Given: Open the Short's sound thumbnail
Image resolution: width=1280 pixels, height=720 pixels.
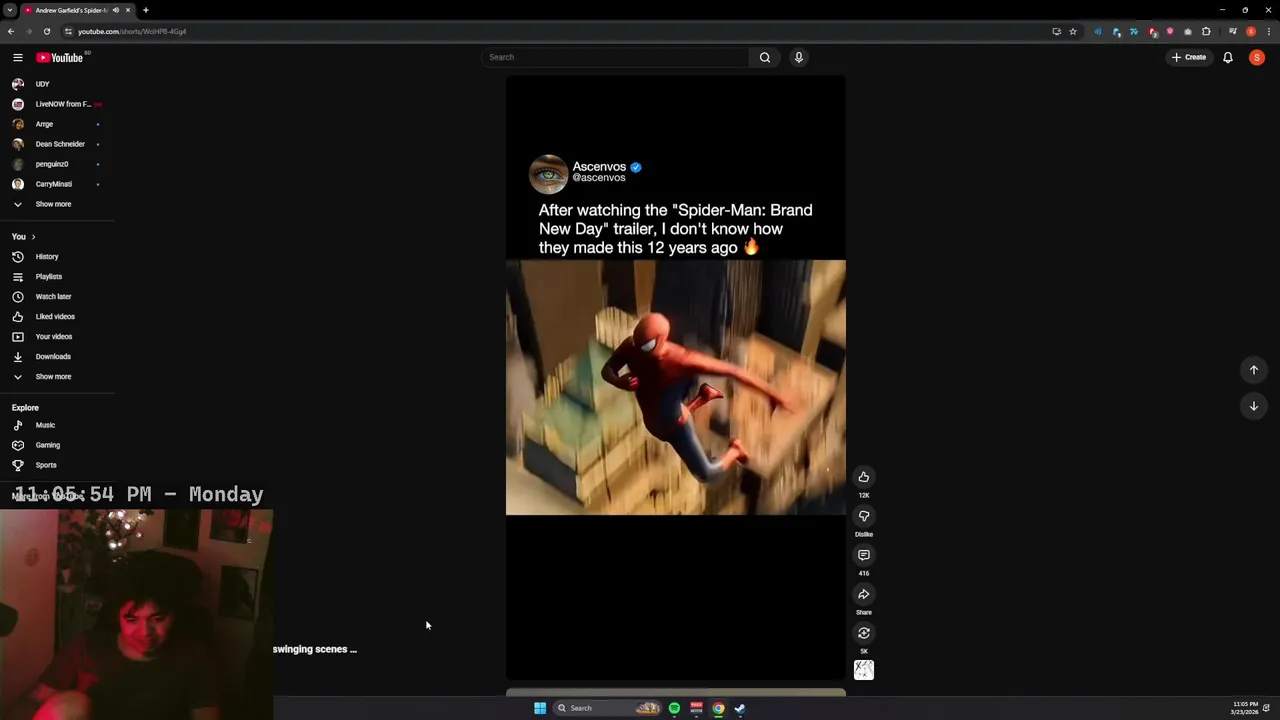Looking at the screenshot, I should (864, 670).
